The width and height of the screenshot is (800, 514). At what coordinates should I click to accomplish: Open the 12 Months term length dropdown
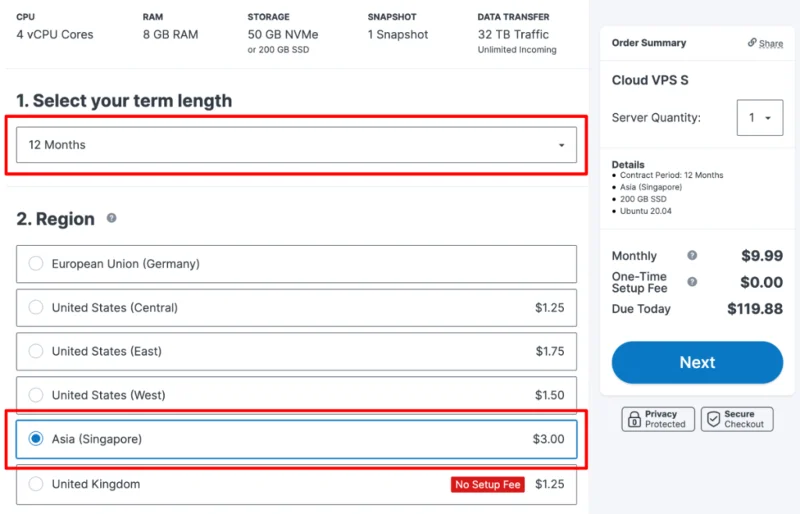click(296, 145)
